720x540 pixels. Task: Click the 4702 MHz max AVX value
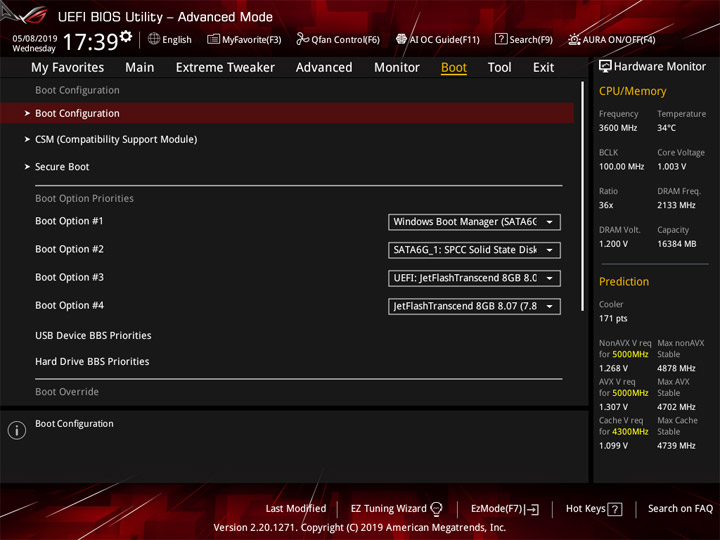(x=676, y=407)
